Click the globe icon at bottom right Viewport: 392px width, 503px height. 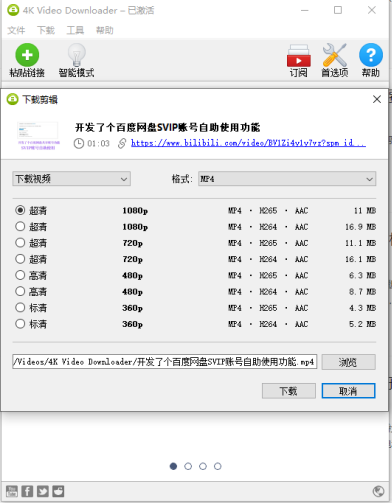click(378, 491)
